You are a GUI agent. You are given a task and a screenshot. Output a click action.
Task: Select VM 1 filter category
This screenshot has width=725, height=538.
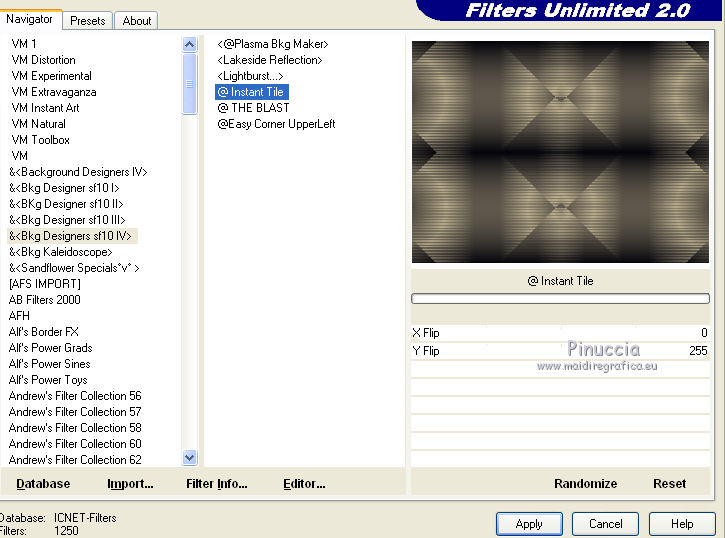tap(24, 44)
